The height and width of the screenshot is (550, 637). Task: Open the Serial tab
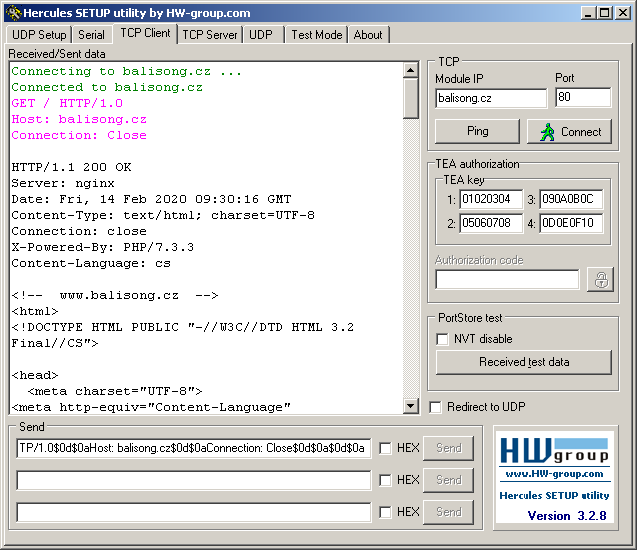pyautogui.click(x=91, y=35)
